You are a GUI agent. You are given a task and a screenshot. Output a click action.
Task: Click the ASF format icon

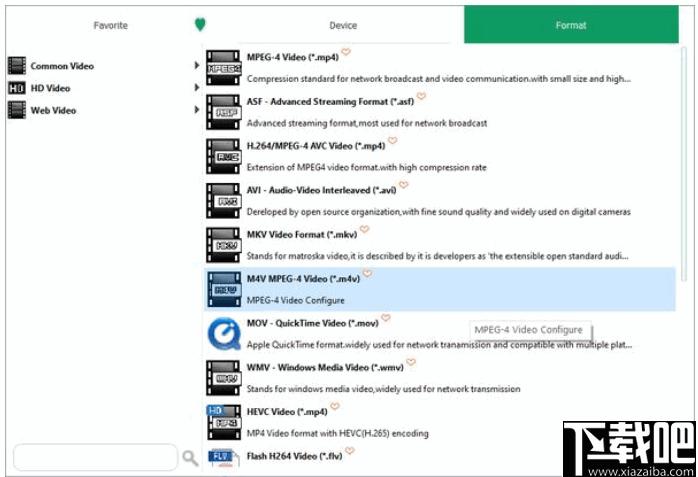pos(223,112)
